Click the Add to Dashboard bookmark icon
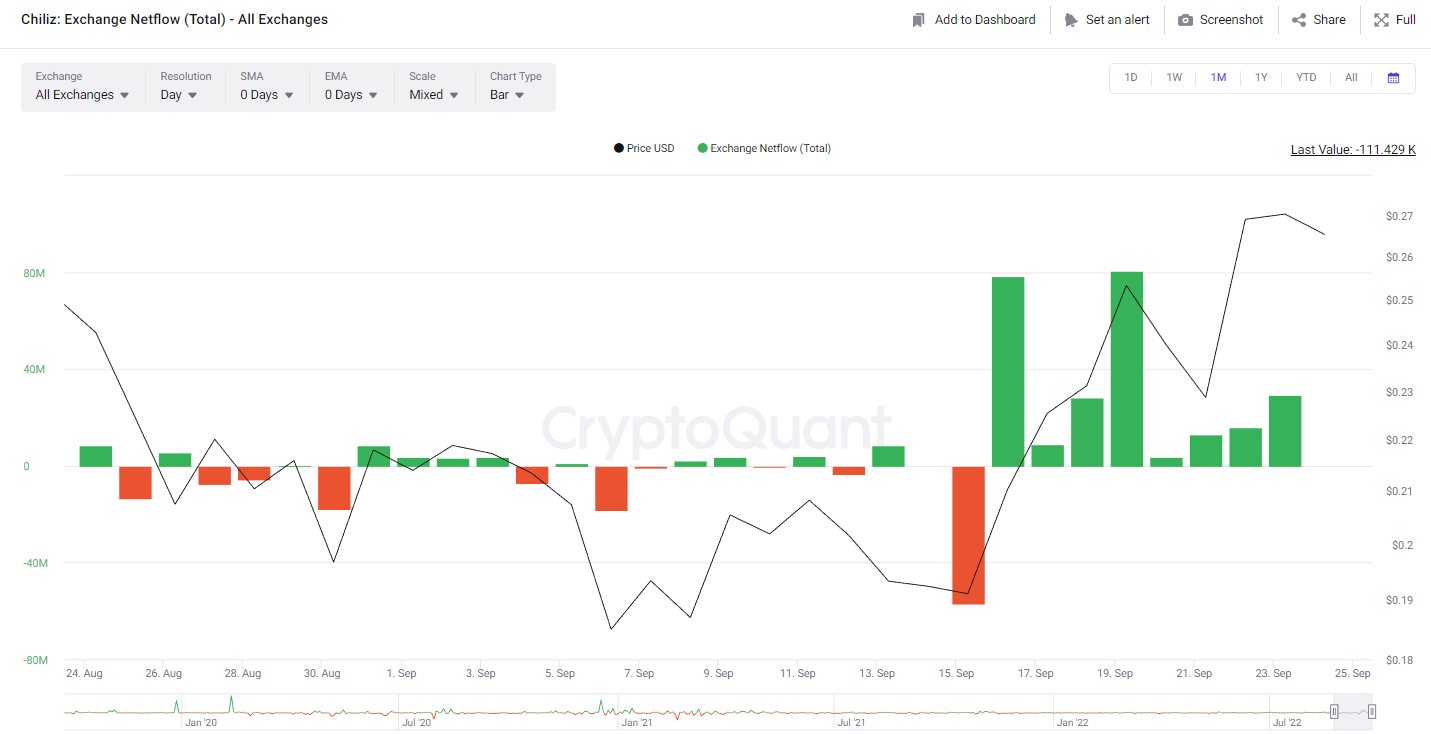 pyautogui.click(x=918, y=20)
